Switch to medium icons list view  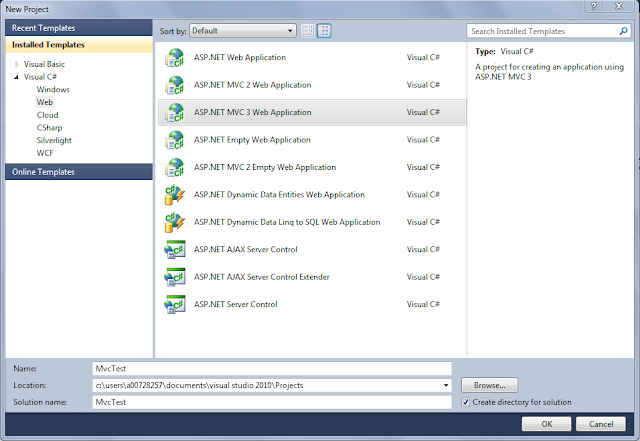pyautogui.click(x=324, y=31)
